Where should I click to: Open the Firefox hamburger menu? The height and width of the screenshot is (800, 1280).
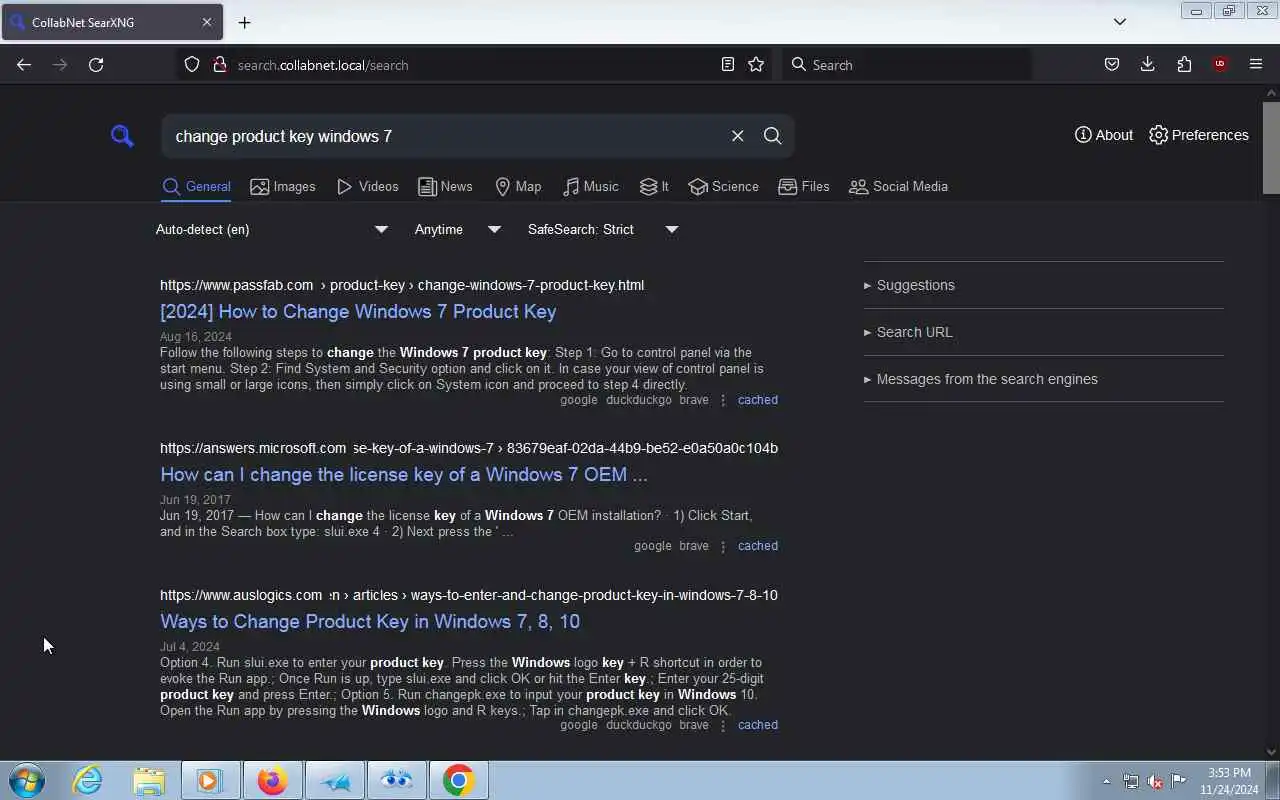point(1256,64)
